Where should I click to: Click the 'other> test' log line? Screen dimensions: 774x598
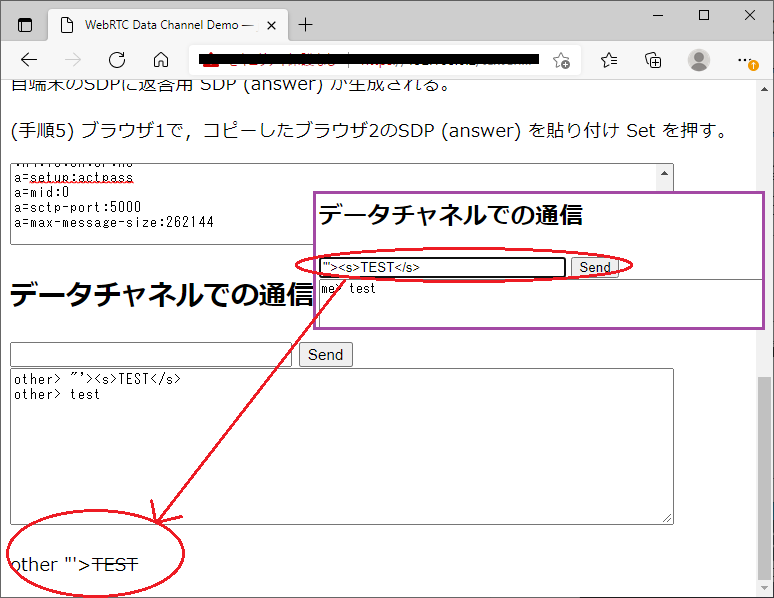point(57,394)
